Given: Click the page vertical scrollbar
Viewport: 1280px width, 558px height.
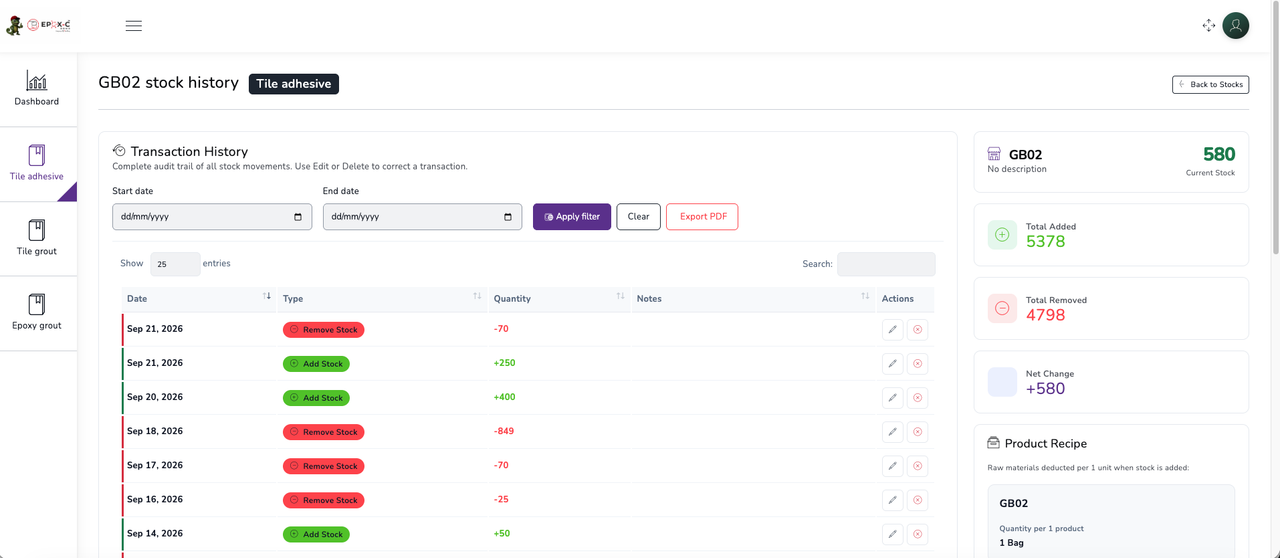Looking at the screenshot, I should [x=1275, y=130].
